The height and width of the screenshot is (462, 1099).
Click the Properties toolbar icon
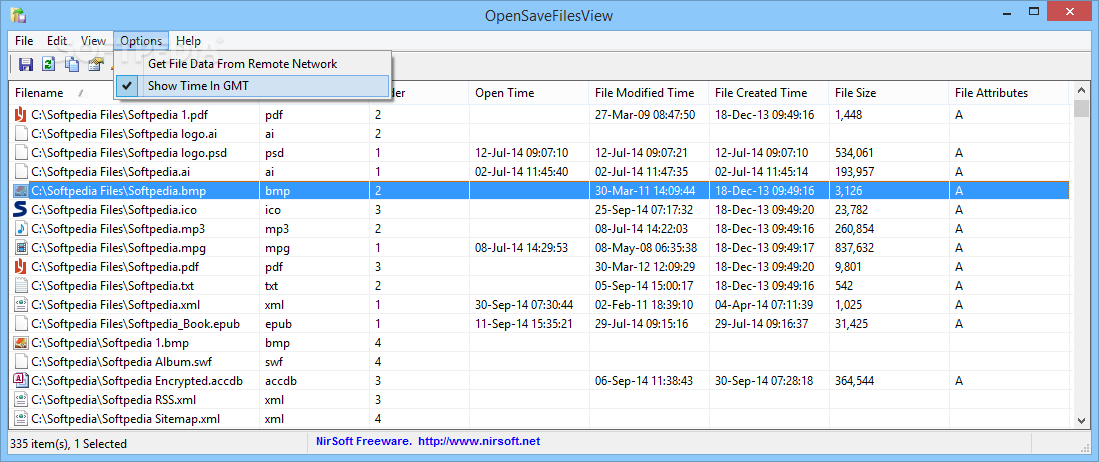pyautogui.click(x=95, y=64)
